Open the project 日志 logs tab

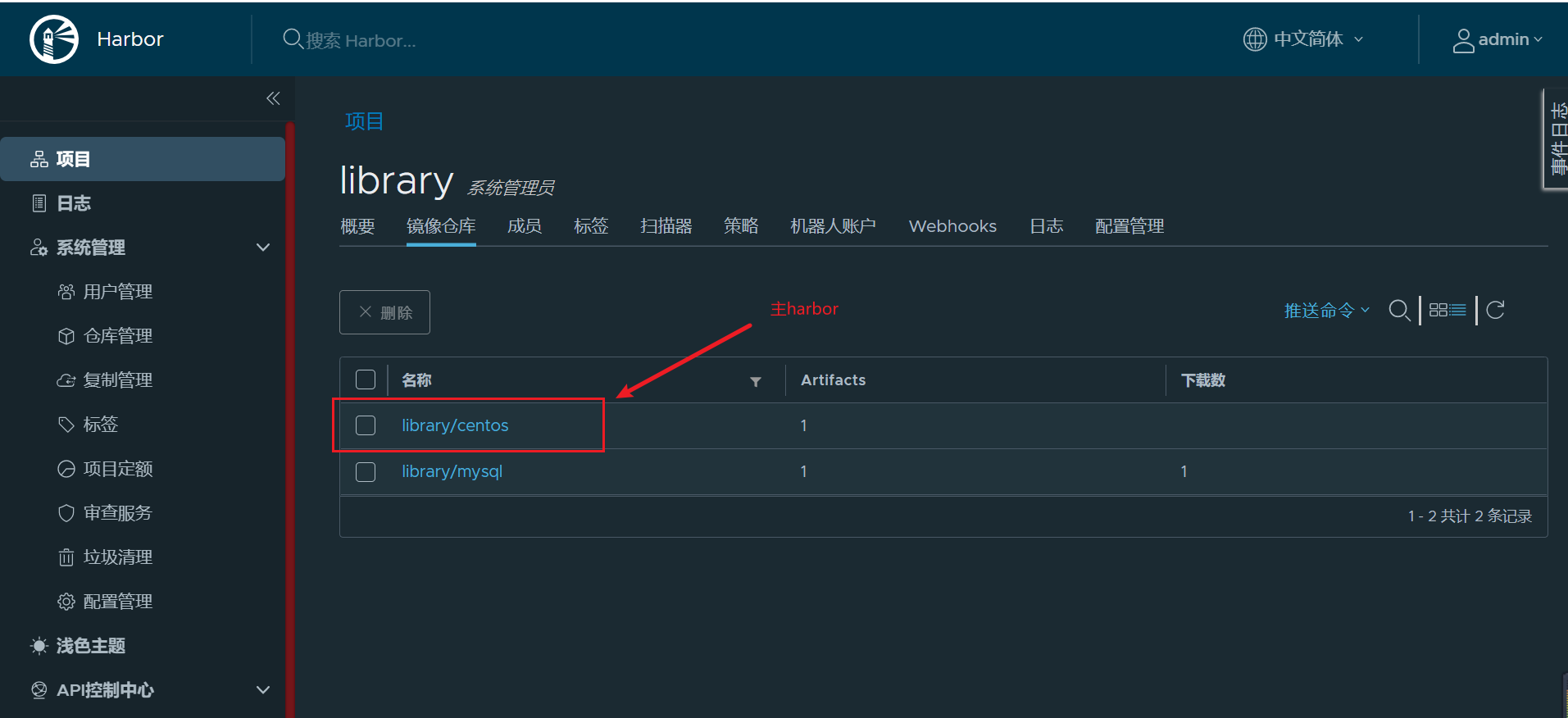(x=1047, y=226)
